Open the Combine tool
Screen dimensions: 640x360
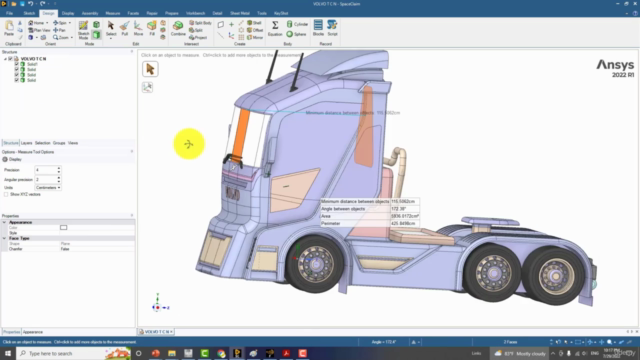(x=178, y=29)
